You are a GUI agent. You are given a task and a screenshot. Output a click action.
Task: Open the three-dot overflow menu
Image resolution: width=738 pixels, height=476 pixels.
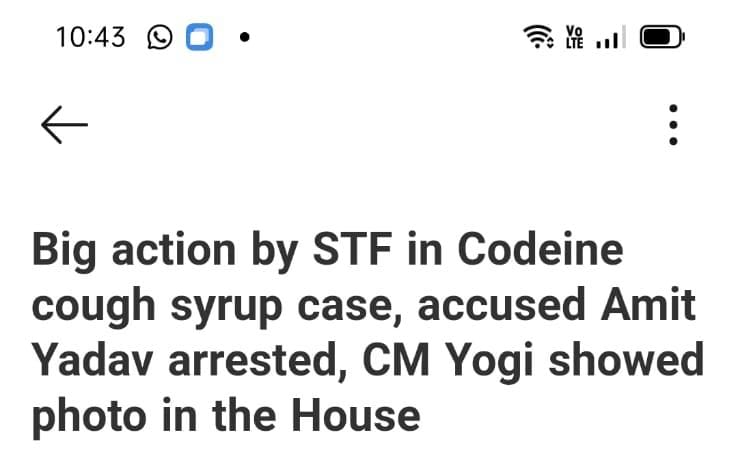pyautogui.click(x=673, y=124)
